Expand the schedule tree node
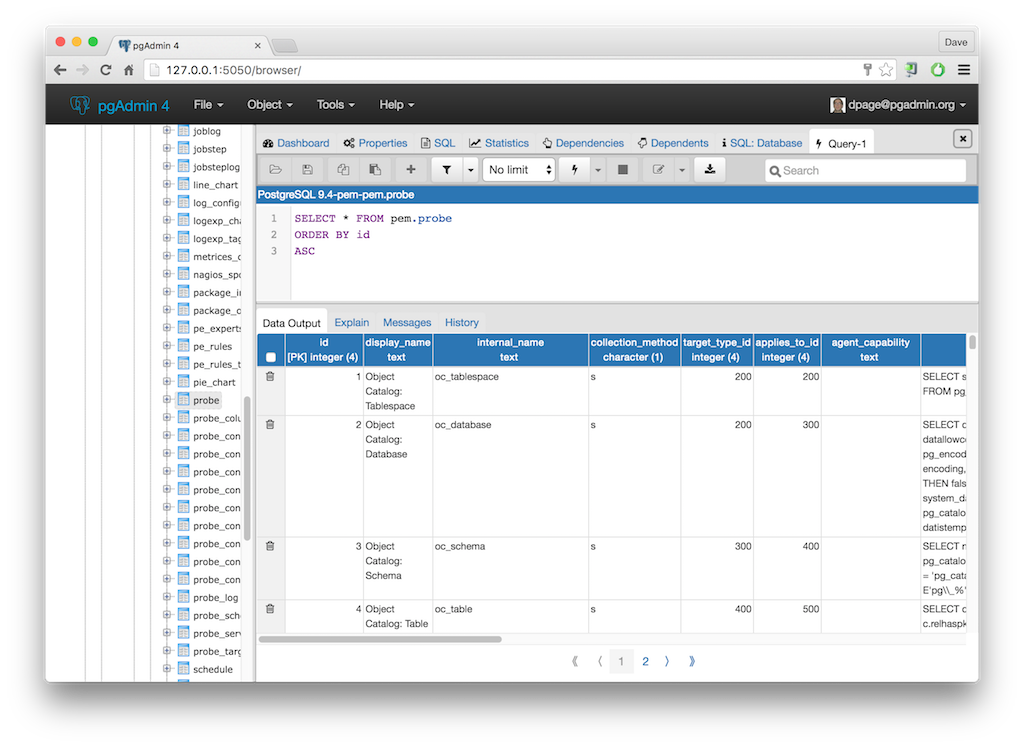 click(167, 669)
